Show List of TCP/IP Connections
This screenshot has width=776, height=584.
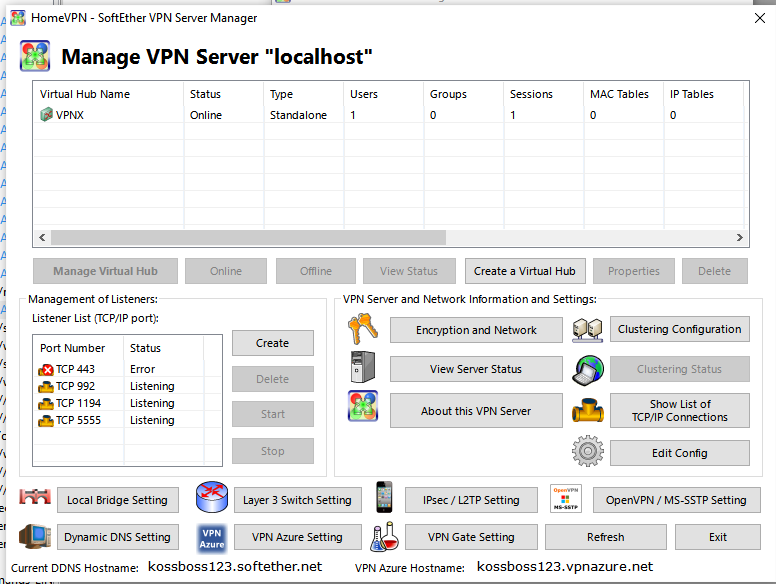coord(679,411)
